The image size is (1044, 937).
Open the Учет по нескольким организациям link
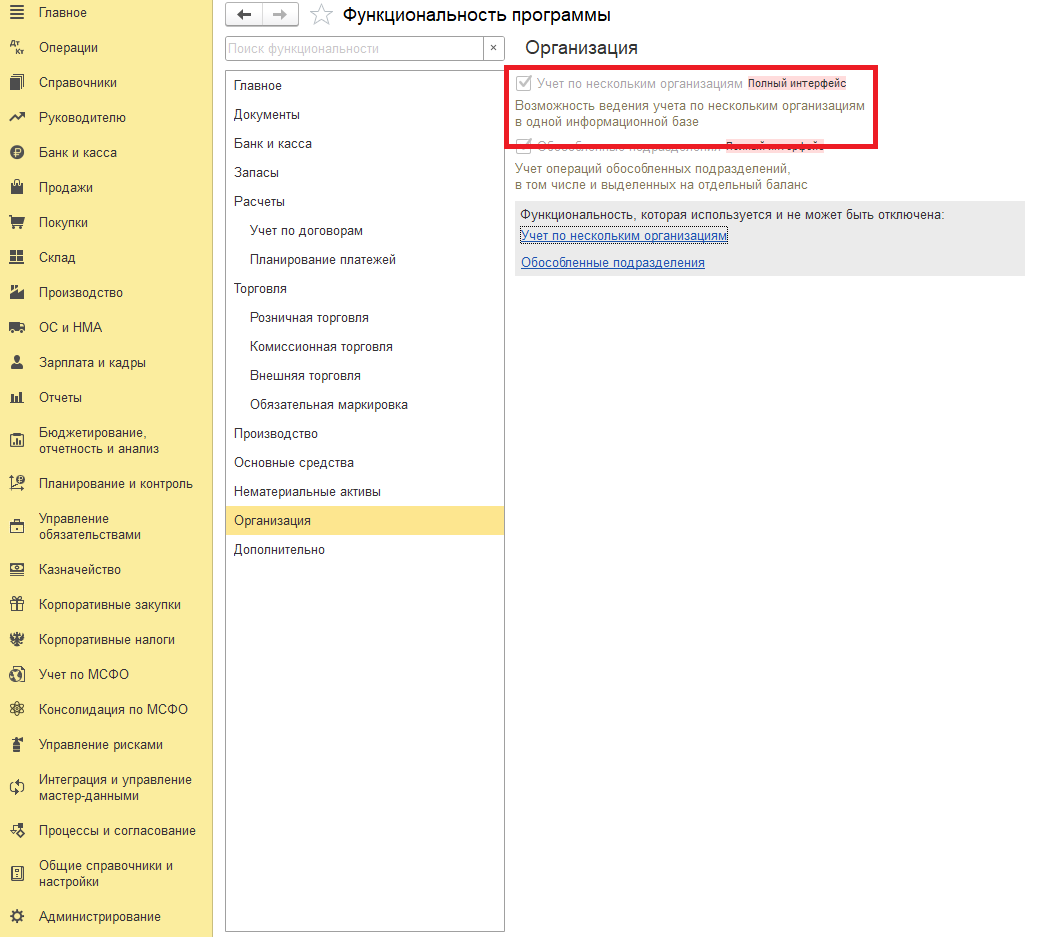pos(624,236)
